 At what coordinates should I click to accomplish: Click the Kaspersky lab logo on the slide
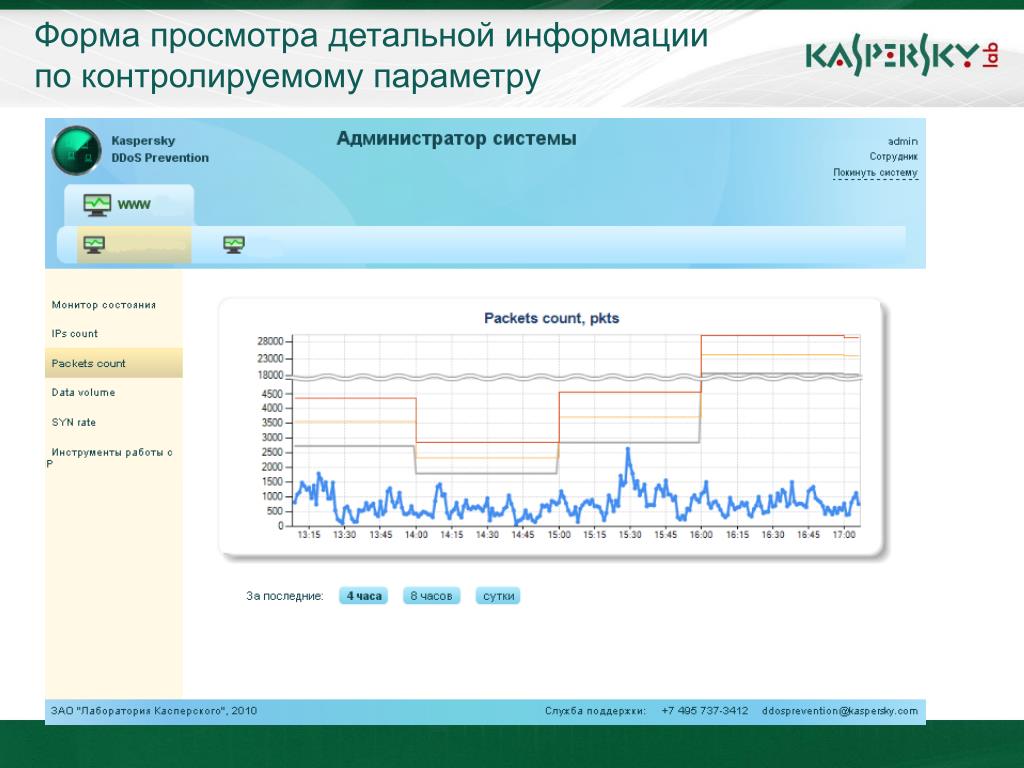coord(902,56)
